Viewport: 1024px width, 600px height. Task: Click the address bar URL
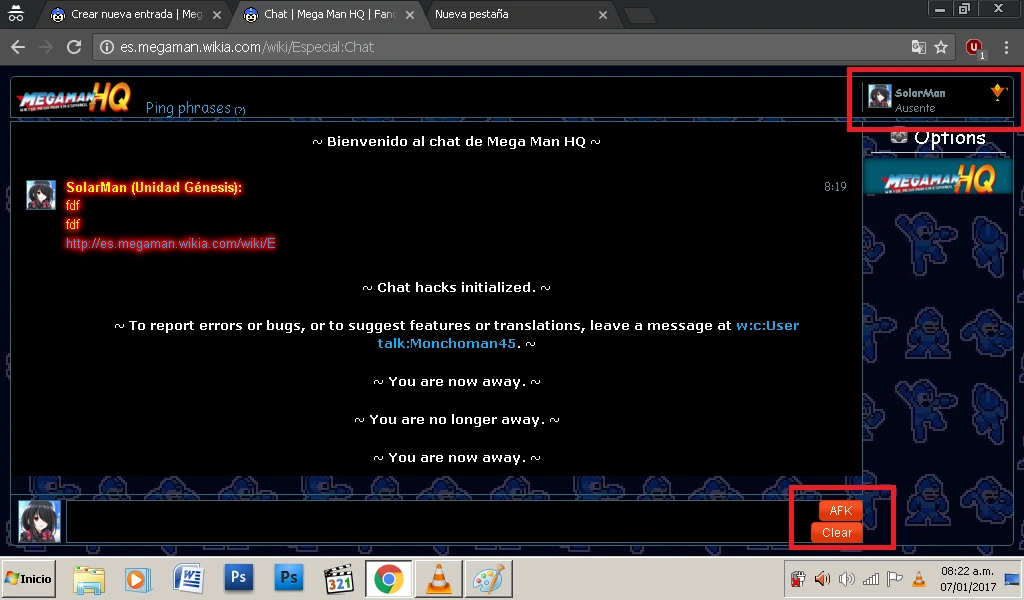[247, 47]
